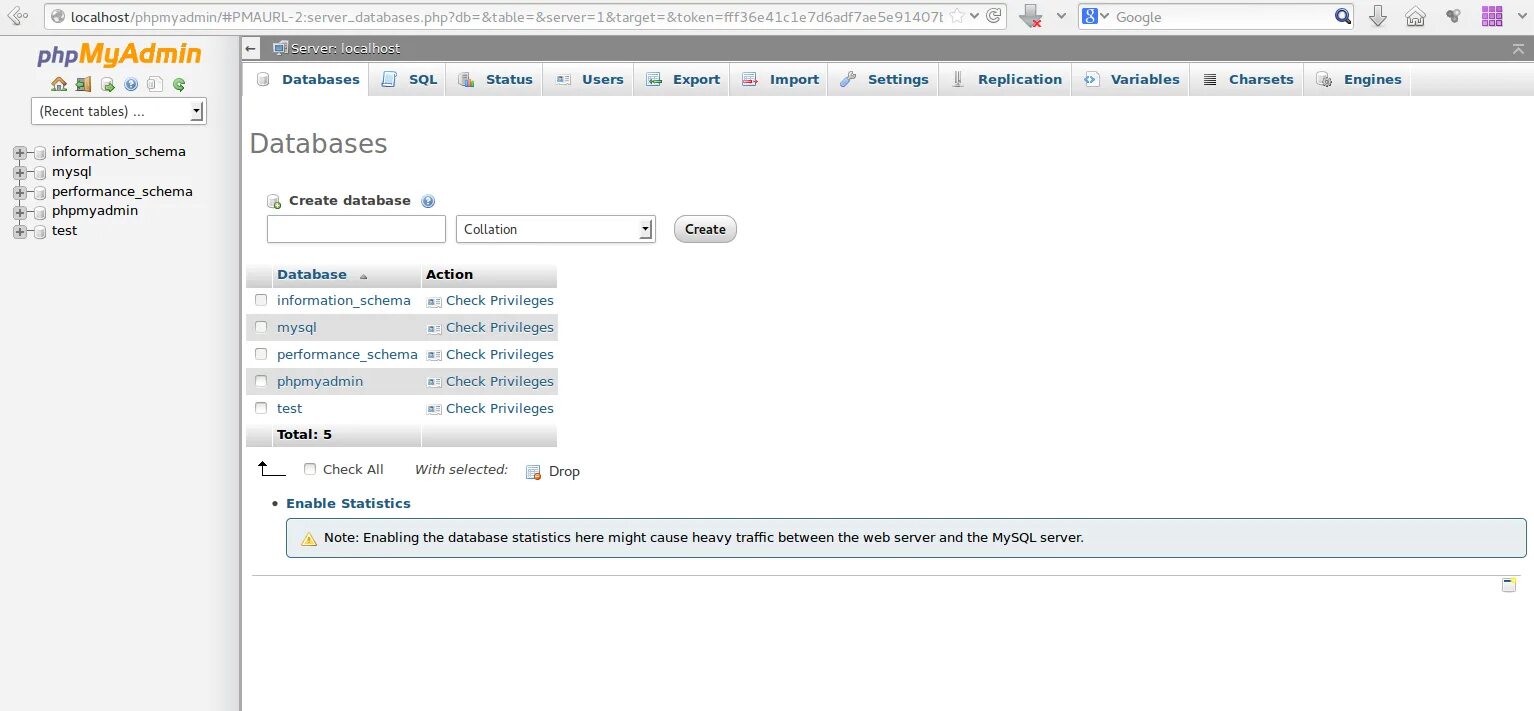Click the small page icon at bottom right
This screenshot has height=711, width=1534.
(1509, 585)
